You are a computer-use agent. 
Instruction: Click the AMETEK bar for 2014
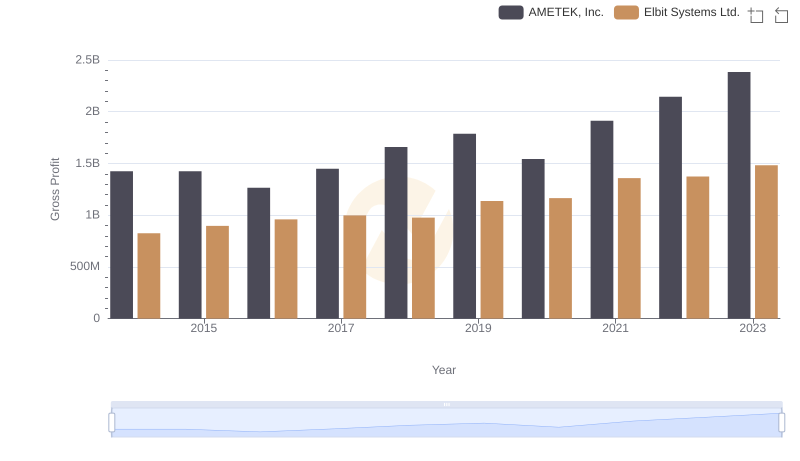(121, 245)
